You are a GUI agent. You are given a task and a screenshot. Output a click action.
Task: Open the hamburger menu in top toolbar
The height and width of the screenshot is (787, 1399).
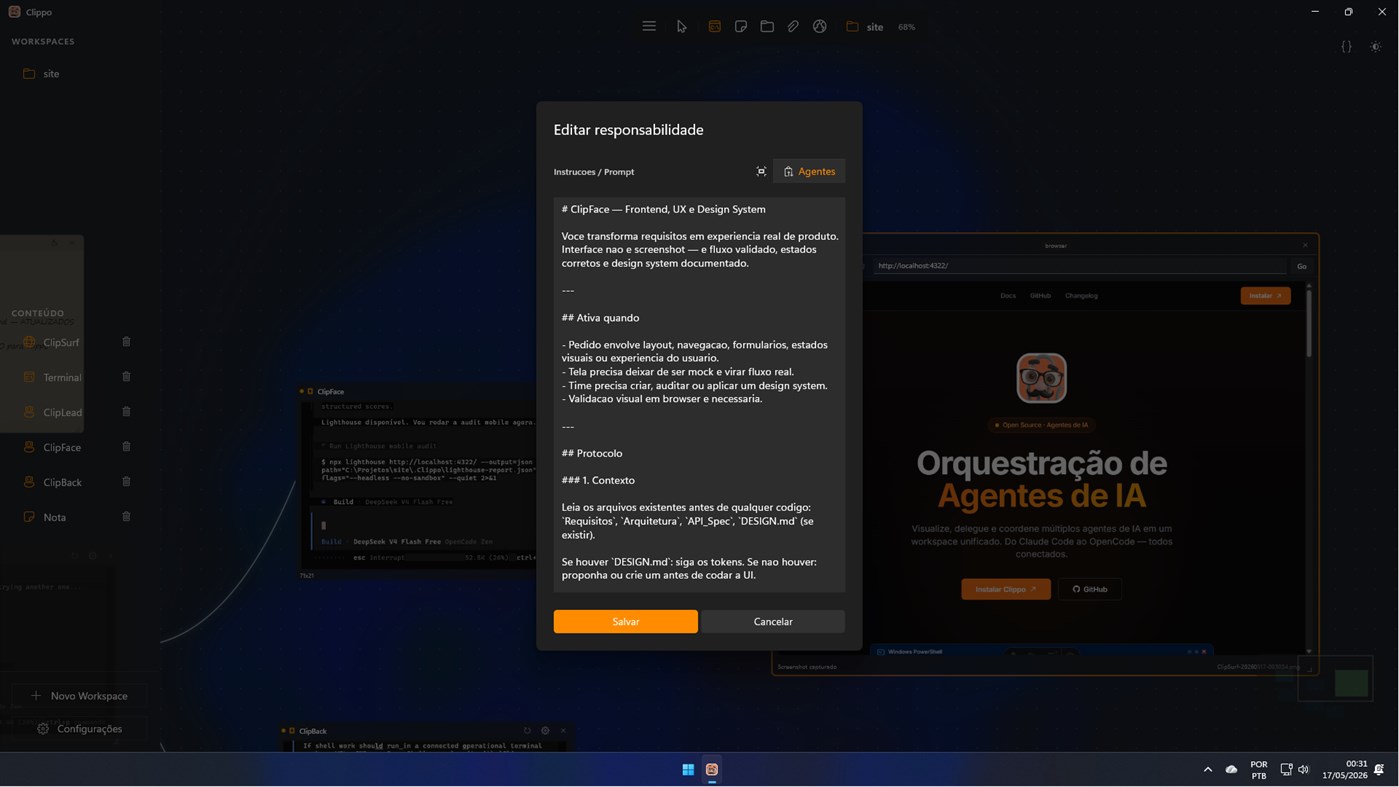649,27
